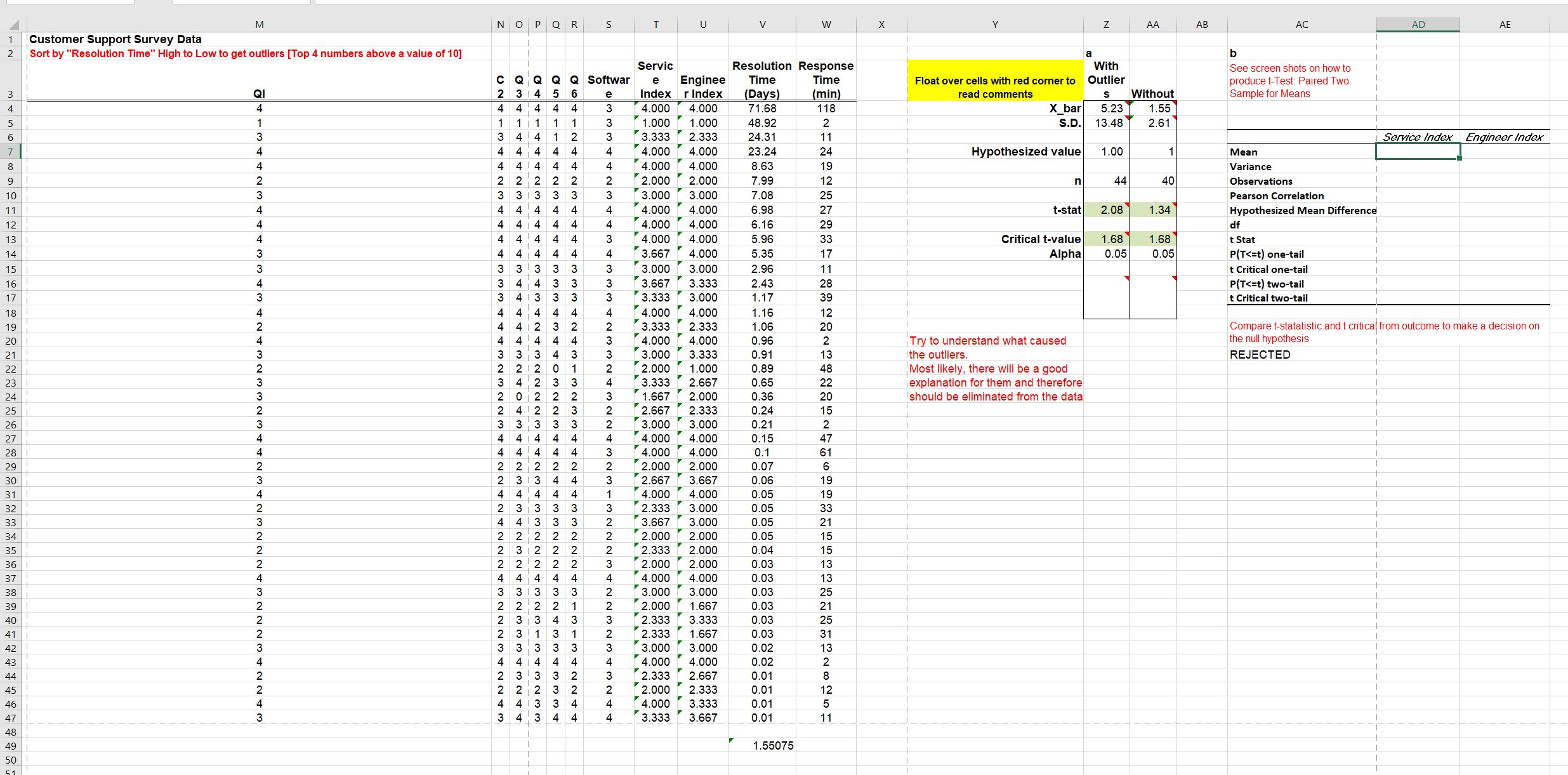This screenshot has width=1568, height=775.
Task: Click the 'Response Time (min)' header cell
Action: 826,80
